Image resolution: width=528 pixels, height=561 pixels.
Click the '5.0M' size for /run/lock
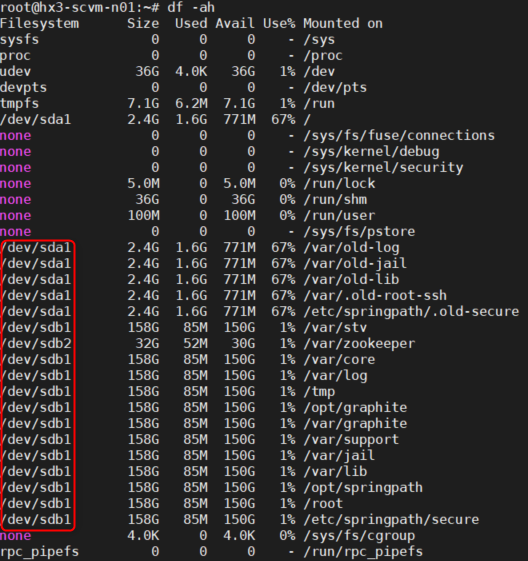143,184
